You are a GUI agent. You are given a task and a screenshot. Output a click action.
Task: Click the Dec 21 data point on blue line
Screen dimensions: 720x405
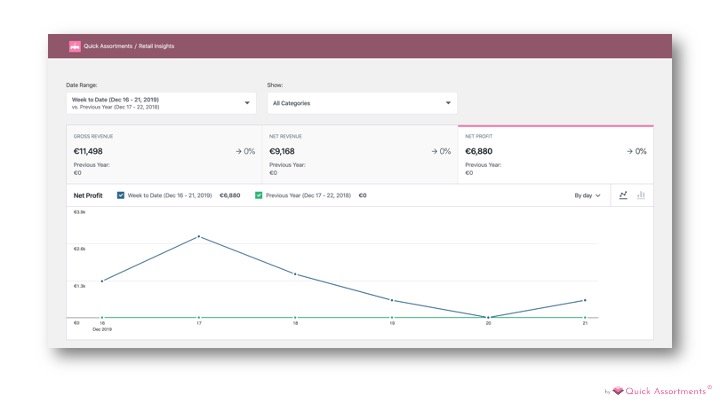coord(585,300)
